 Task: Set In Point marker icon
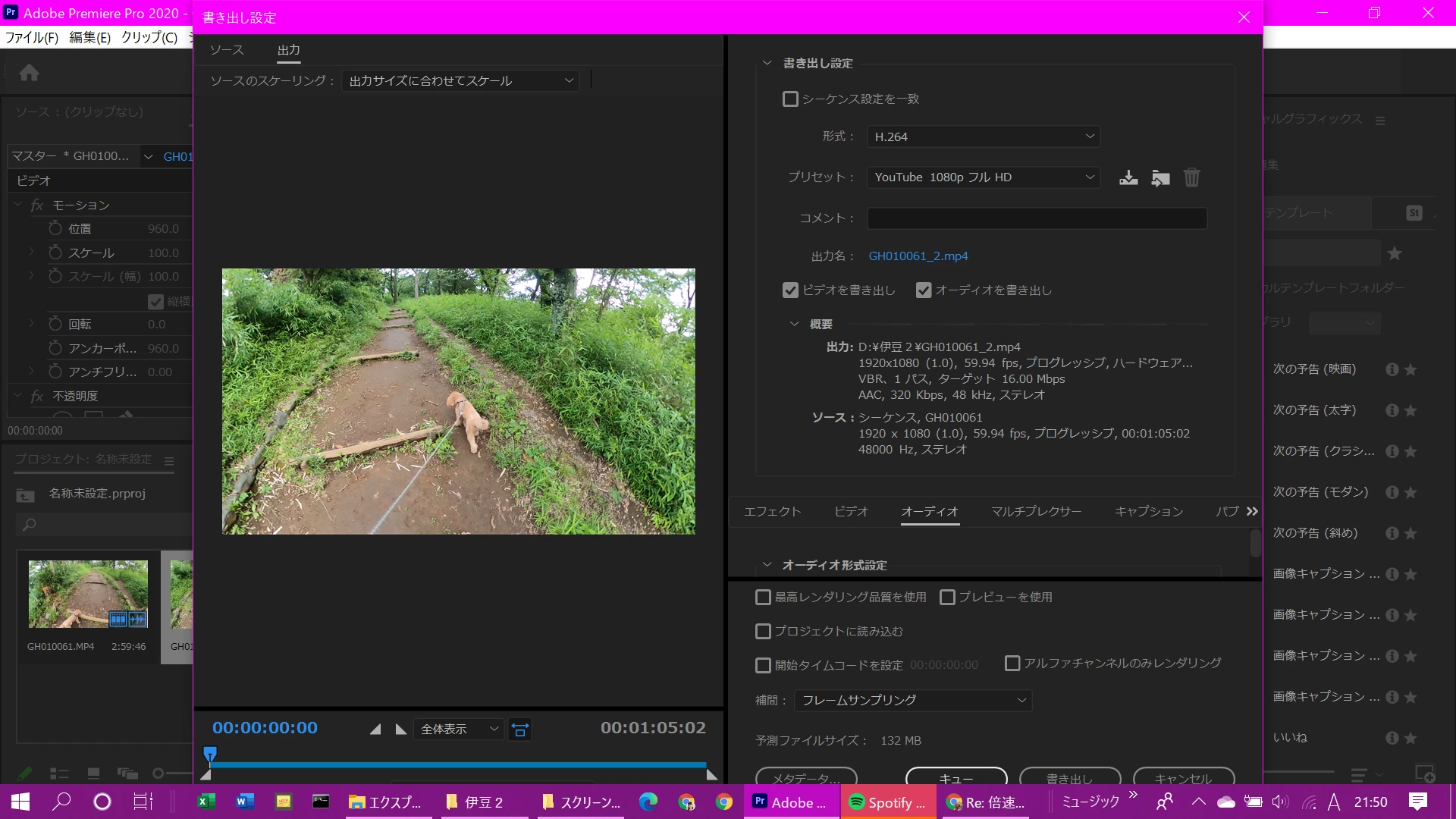click(375, 730)
